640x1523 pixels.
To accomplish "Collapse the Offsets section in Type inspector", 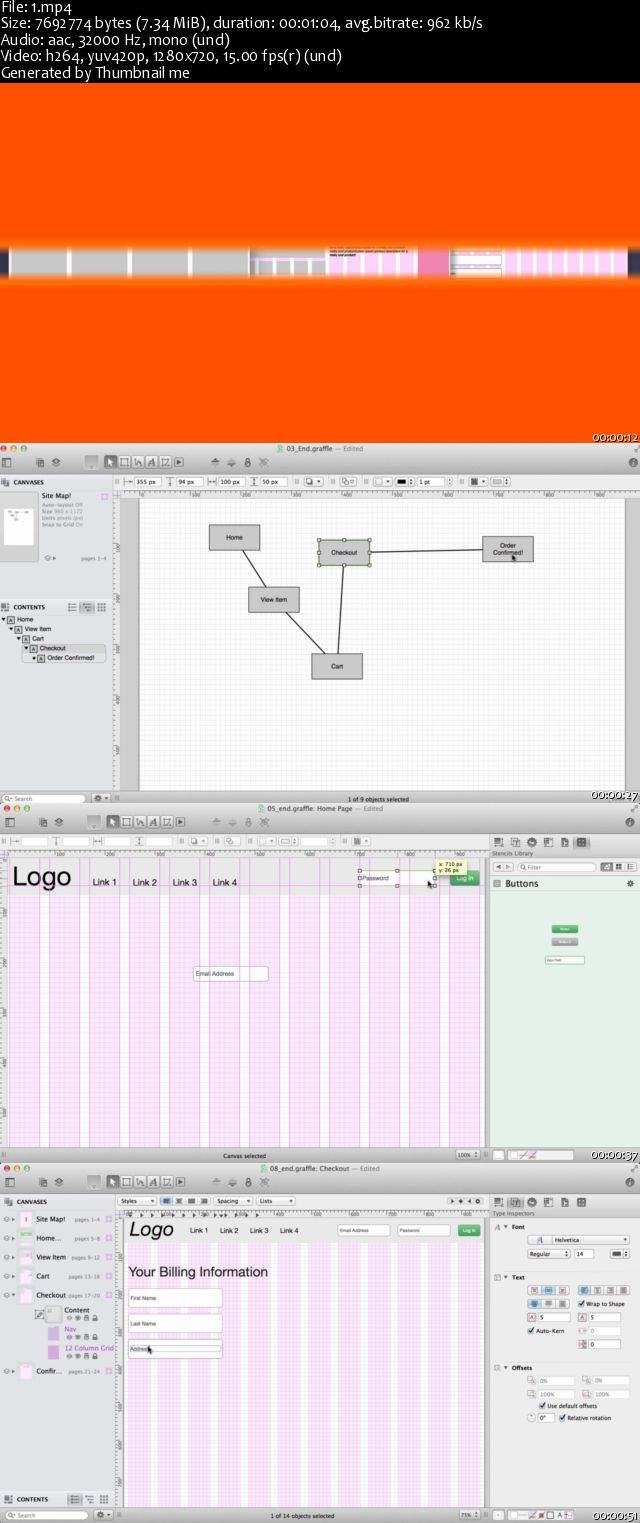I will click(506, 1367).
